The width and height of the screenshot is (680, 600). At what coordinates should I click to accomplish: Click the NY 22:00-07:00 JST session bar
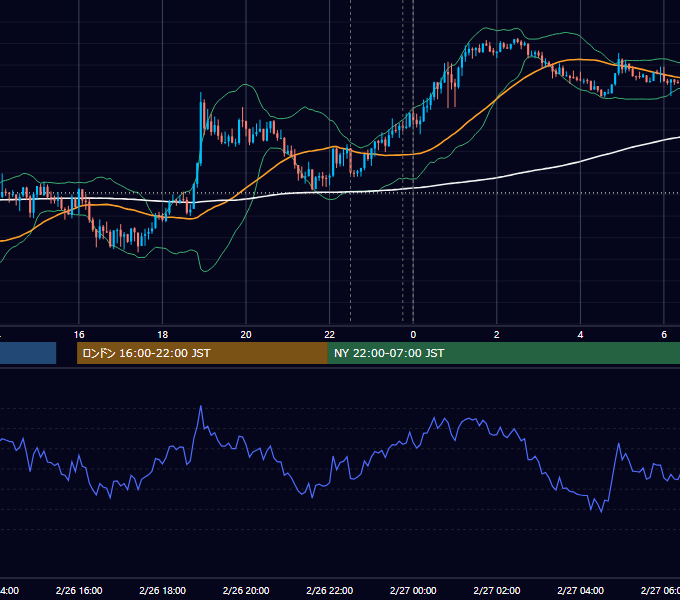pos(503,353)
